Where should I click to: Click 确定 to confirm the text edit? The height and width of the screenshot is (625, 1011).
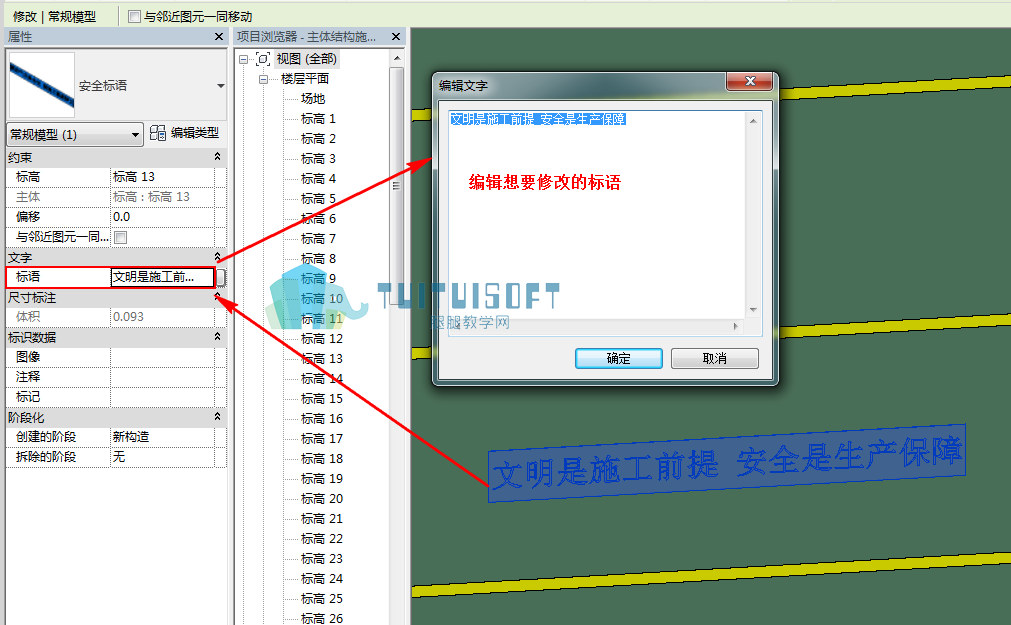tap(618, 359)
